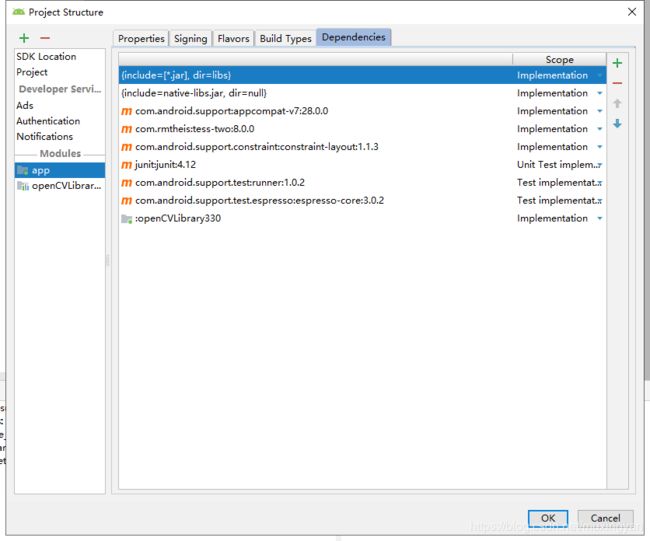Select the {include=native-libs.jar, dir=null} row
Screen dimensions: 650x541
362,93
